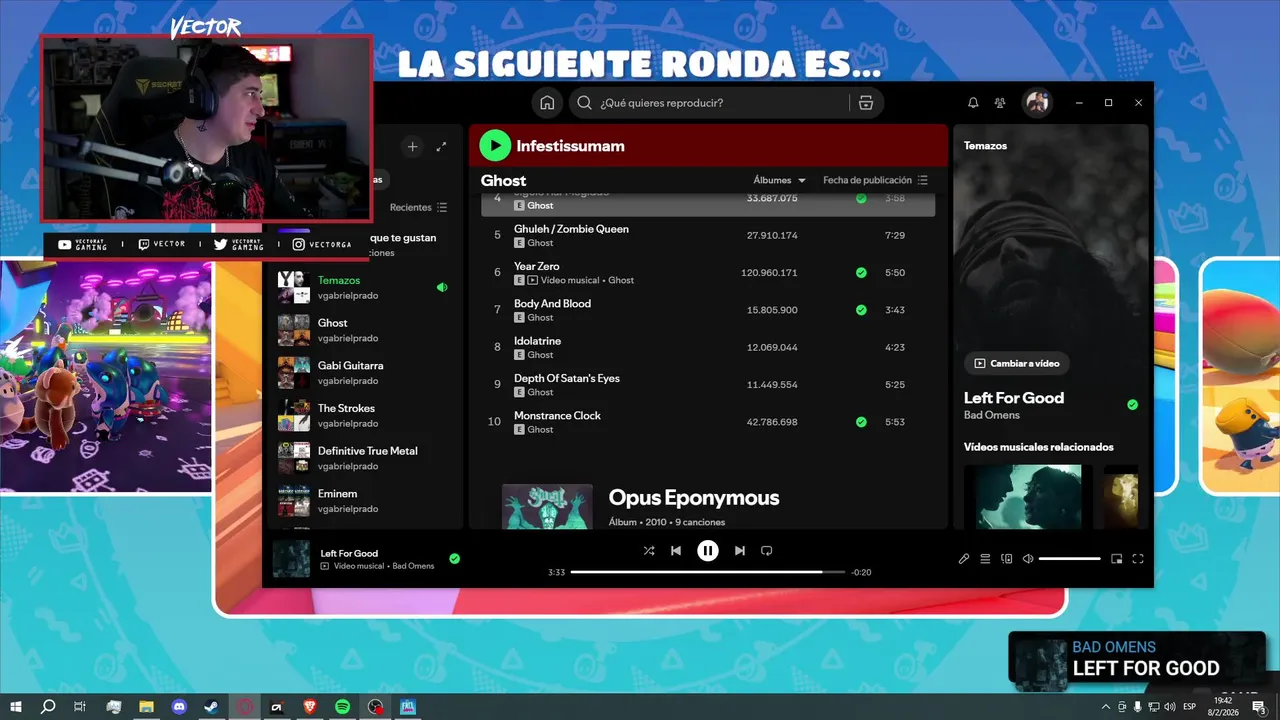Image resolution: width=1280 pixels, height=720 pixels.
Task: Open the Recientes library sort menu
Action: click(x=419, y=208)
